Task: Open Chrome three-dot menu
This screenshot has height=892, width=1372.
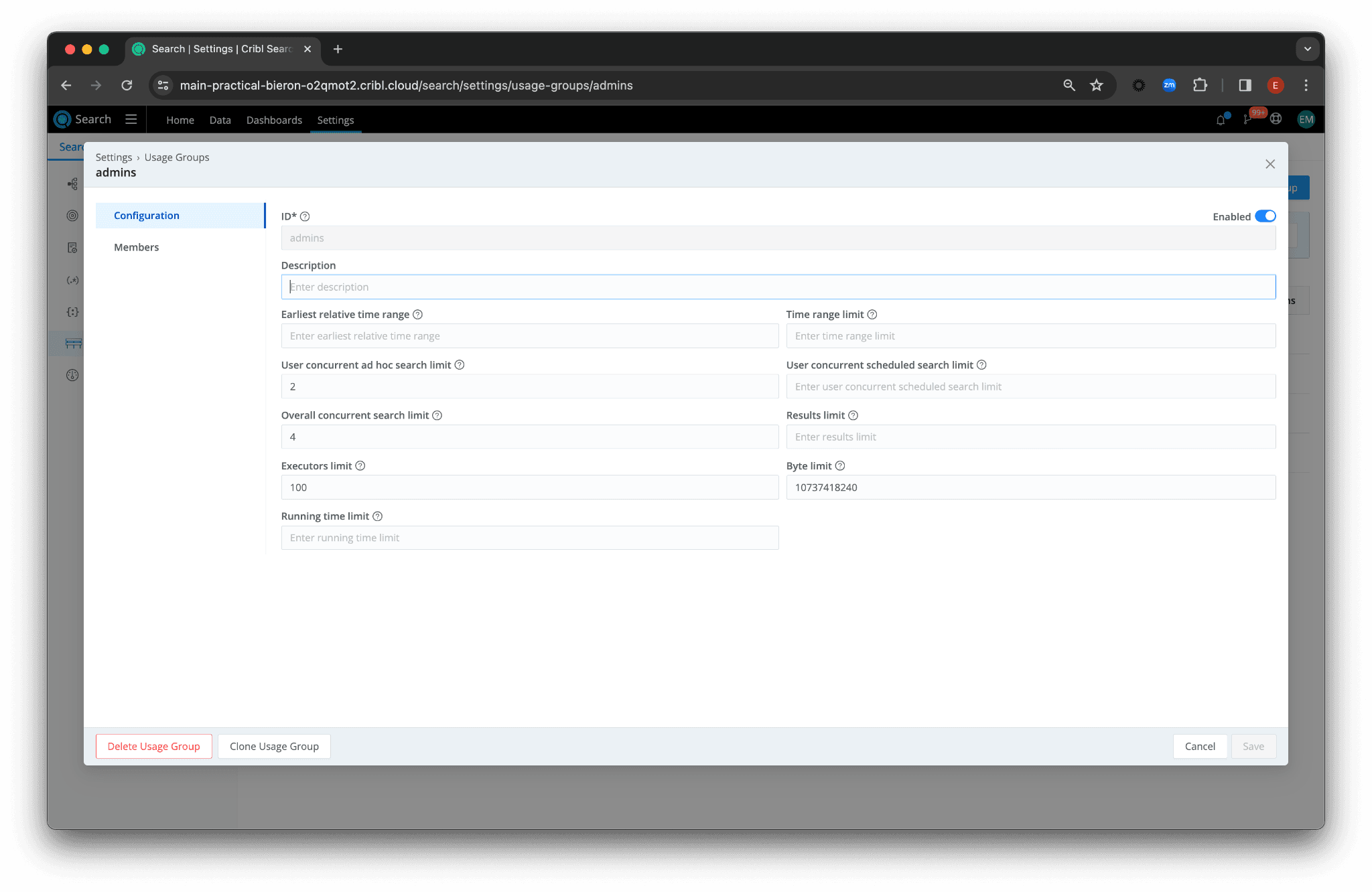Action: (x=1306, y=85)
